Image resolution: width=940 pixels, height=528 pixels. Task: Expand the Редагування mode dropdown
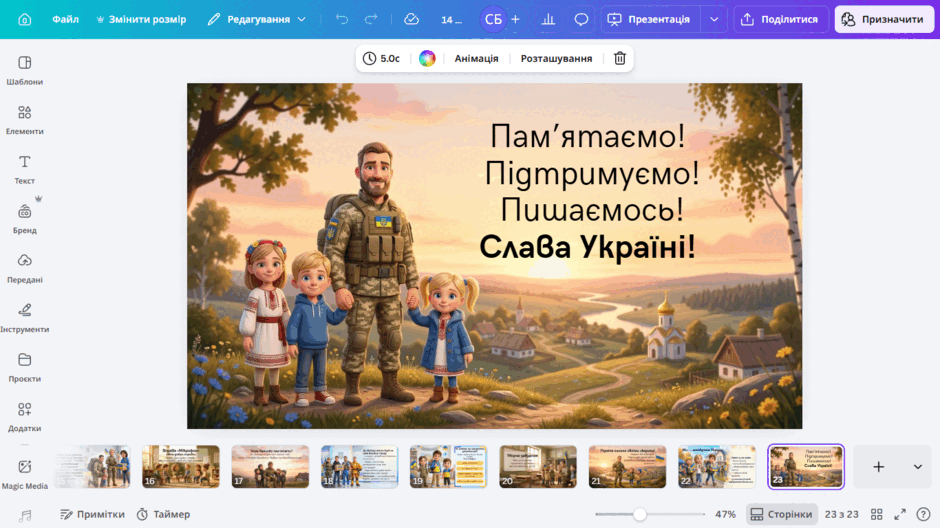point(257,19)
